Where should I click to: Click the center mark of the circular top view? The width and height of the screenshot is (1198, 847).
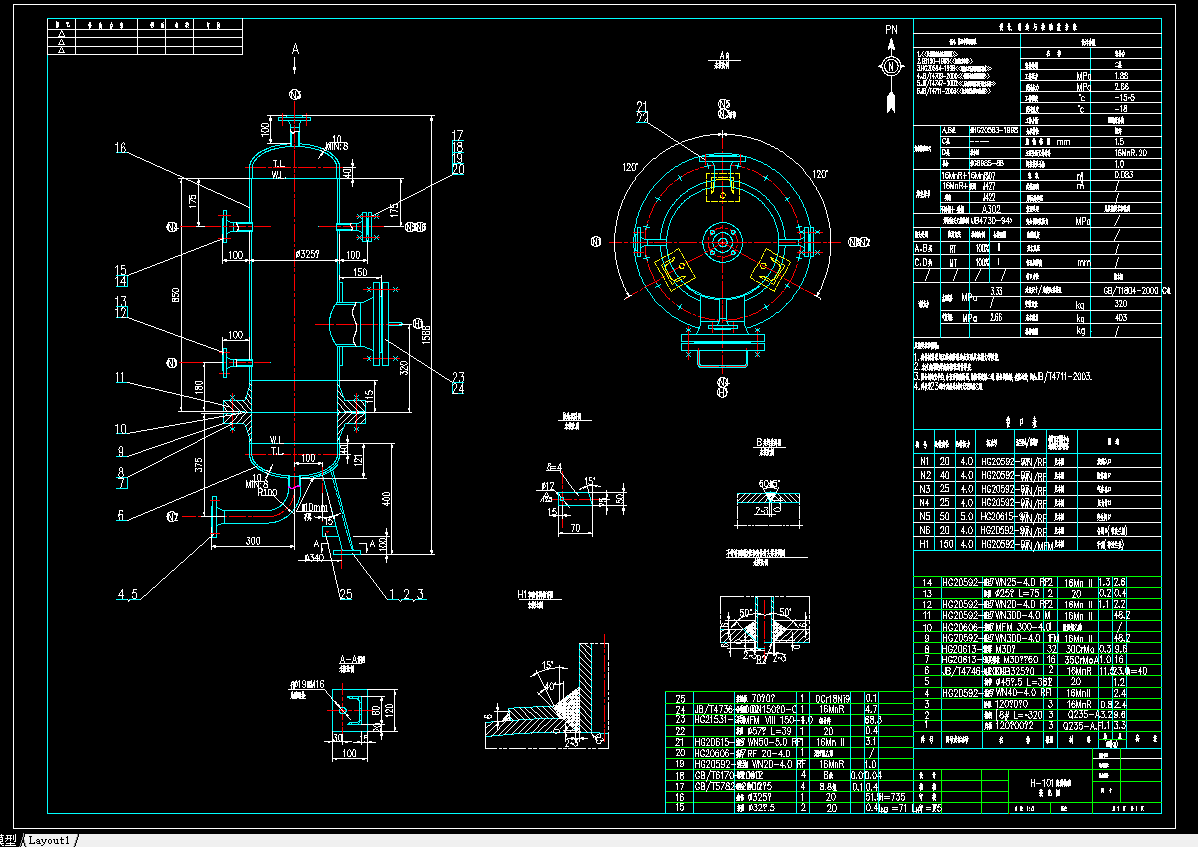click(x=722, y=240)
